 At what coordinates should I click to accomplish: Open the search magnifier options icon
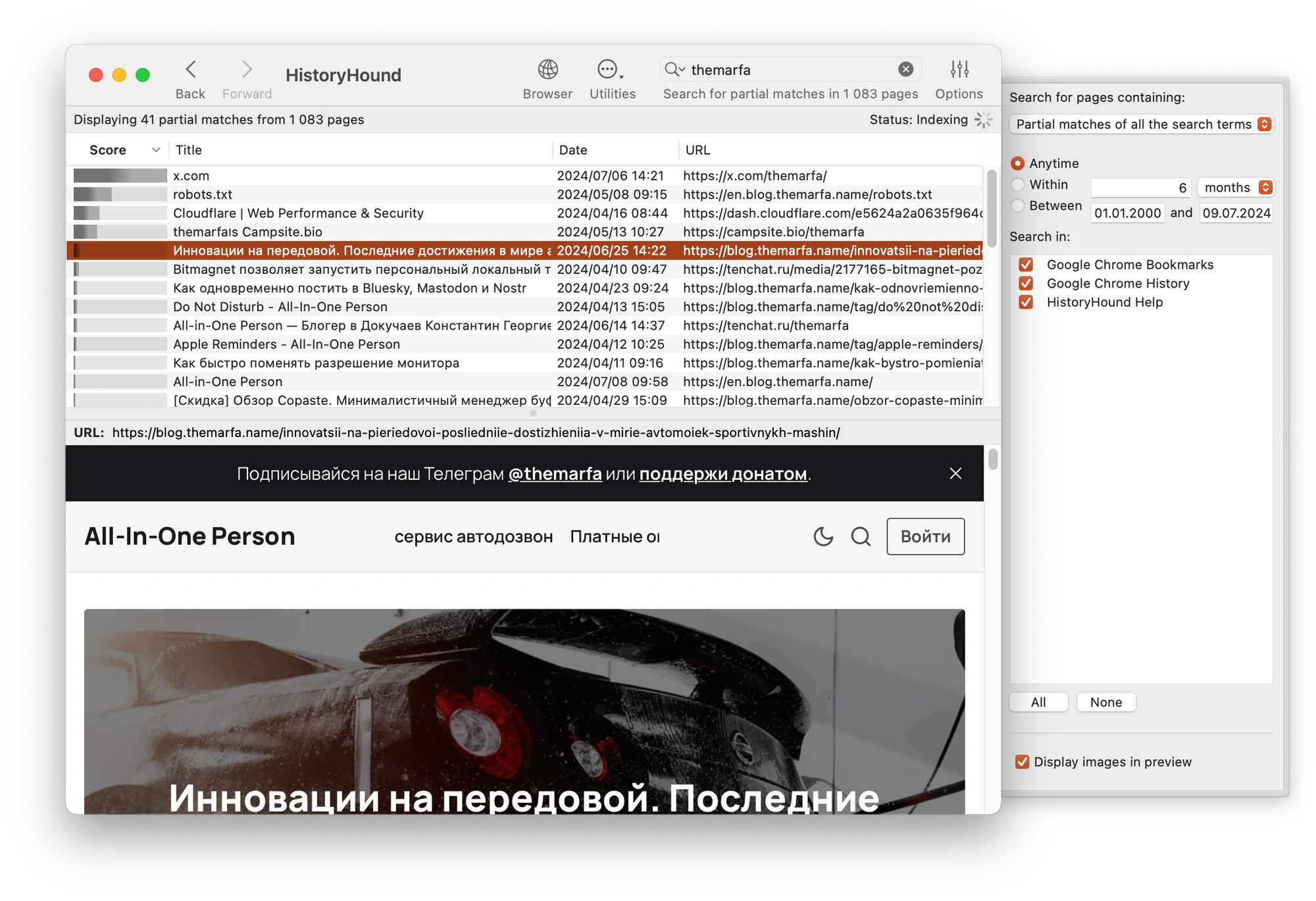pos(674,69)
